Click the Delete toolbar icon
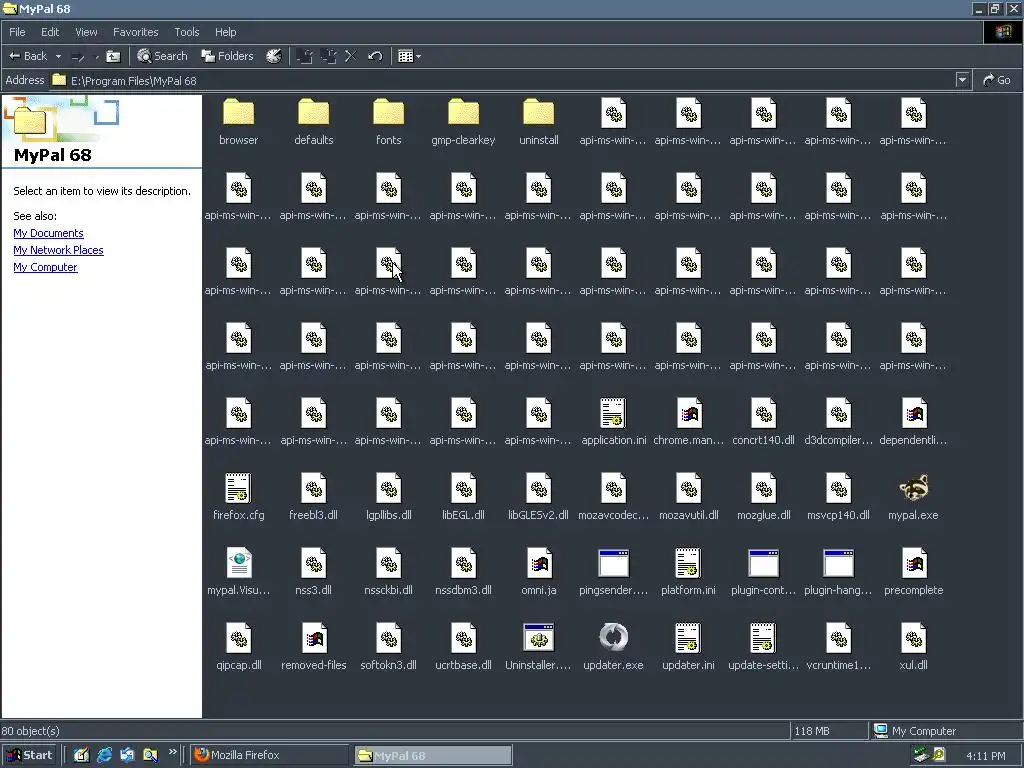Image resolution: width=1024 pixels, height=768 pixels. [x=351, y=56]
